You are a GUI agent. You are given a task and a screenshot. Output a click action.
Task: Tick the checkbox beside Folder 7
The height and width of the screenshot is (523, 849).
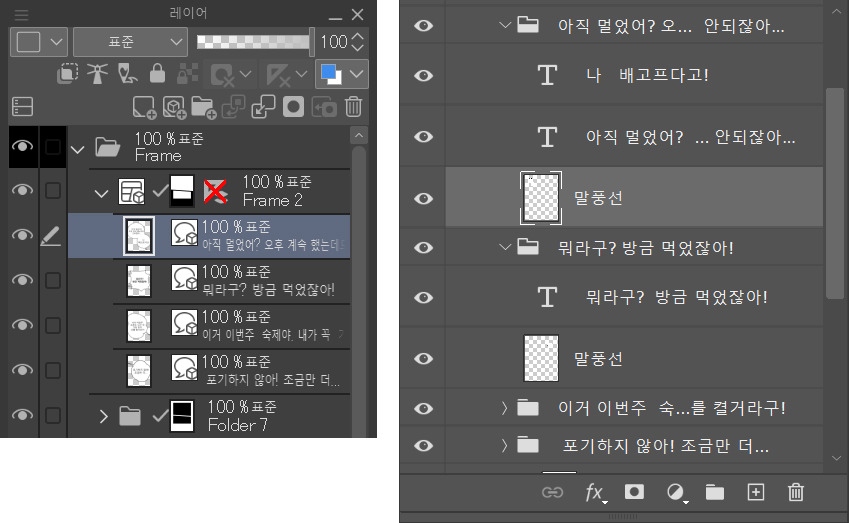(x=53, y=416)
